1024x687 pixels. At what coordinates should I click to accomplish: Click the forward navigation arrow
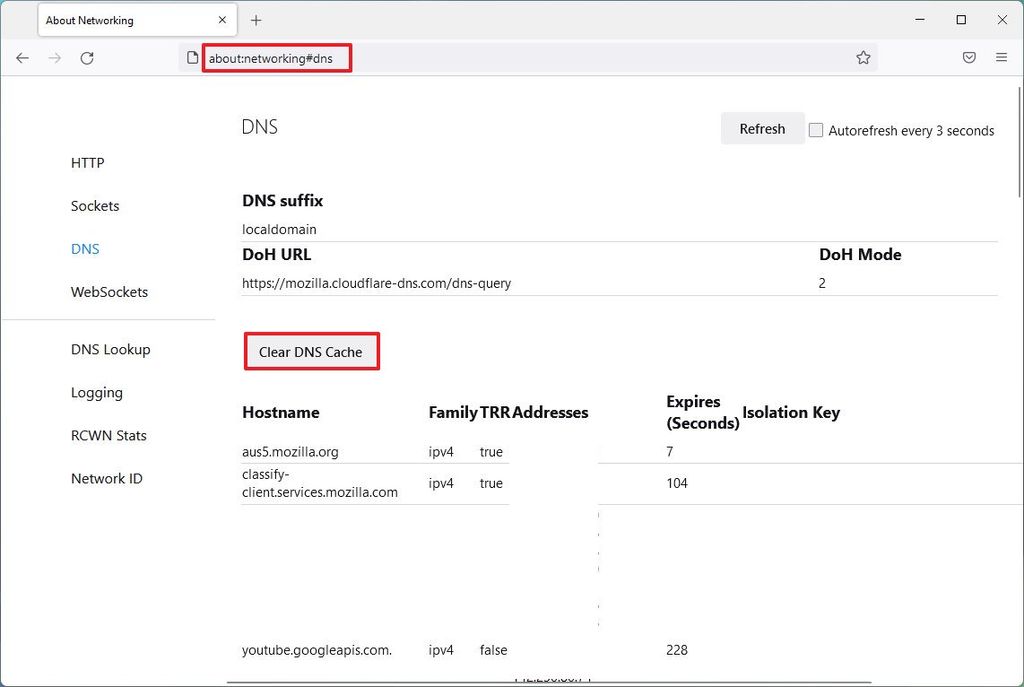54,58
